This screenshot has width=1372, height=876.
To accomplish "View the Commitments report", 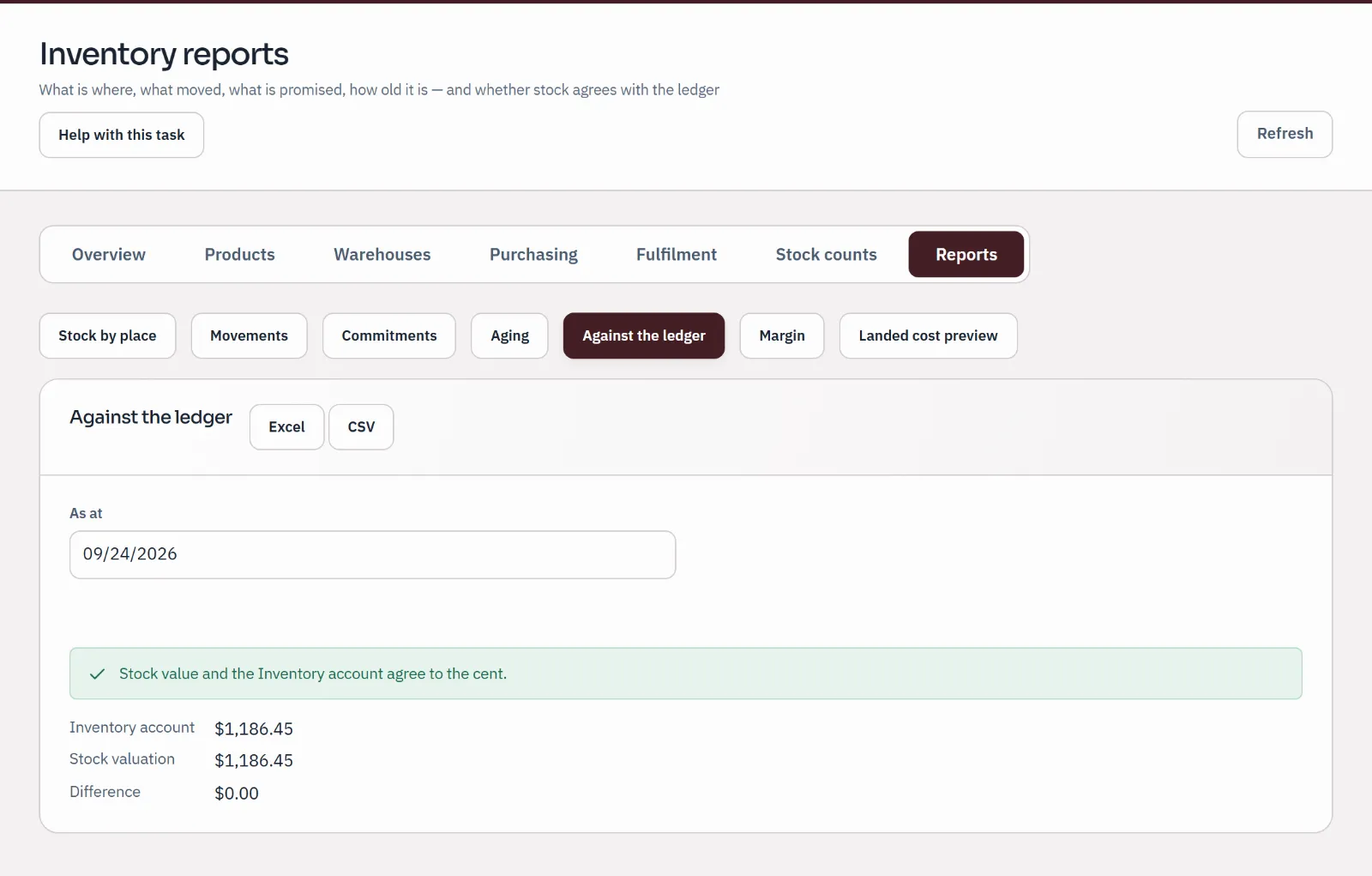I will click(388, 335).
